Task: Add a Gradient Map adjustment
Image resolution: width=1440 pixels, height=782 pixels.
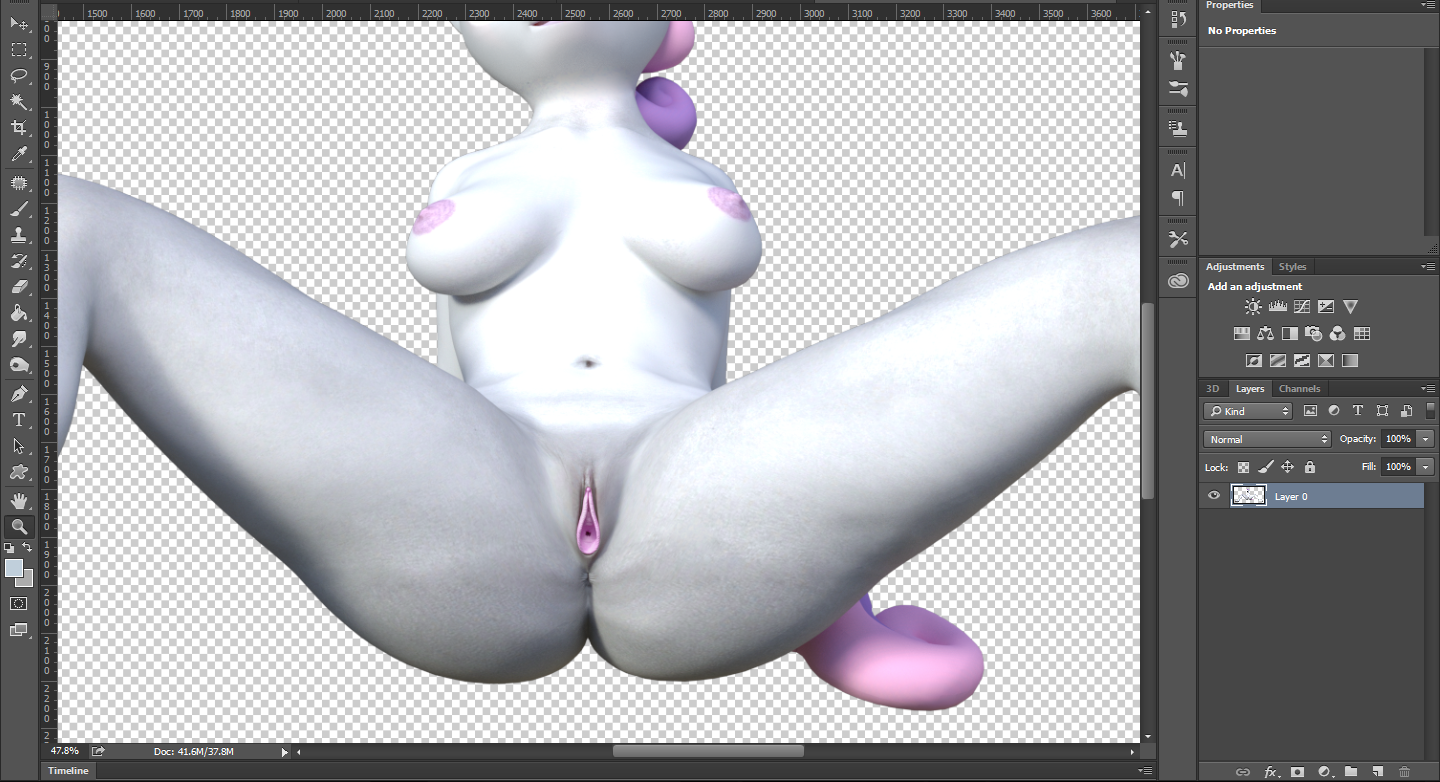Action: (1350, 361)
